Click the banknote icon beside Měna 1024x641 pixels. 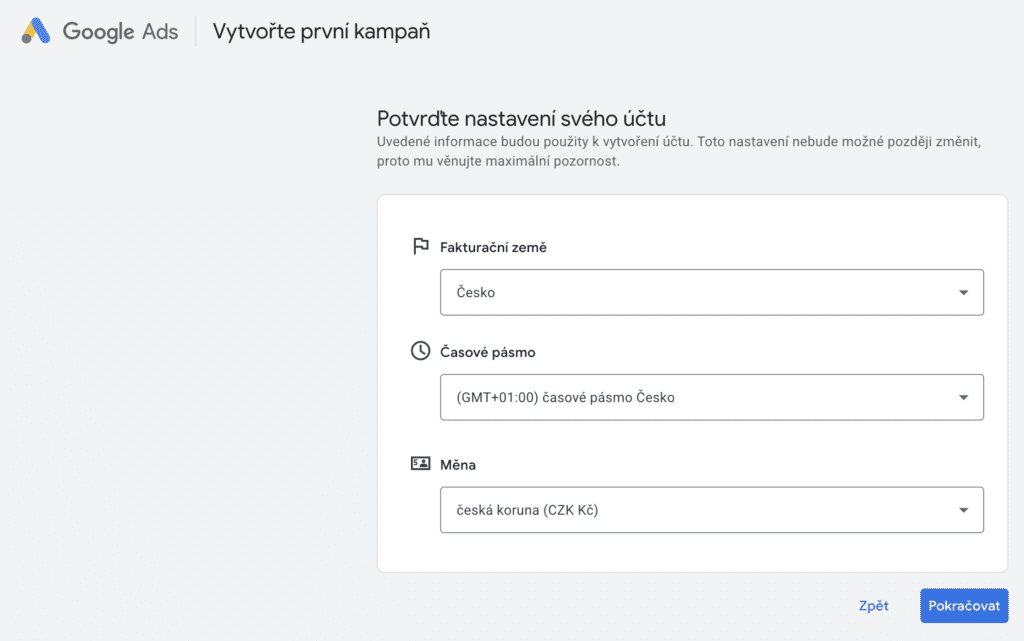point(420,464)
